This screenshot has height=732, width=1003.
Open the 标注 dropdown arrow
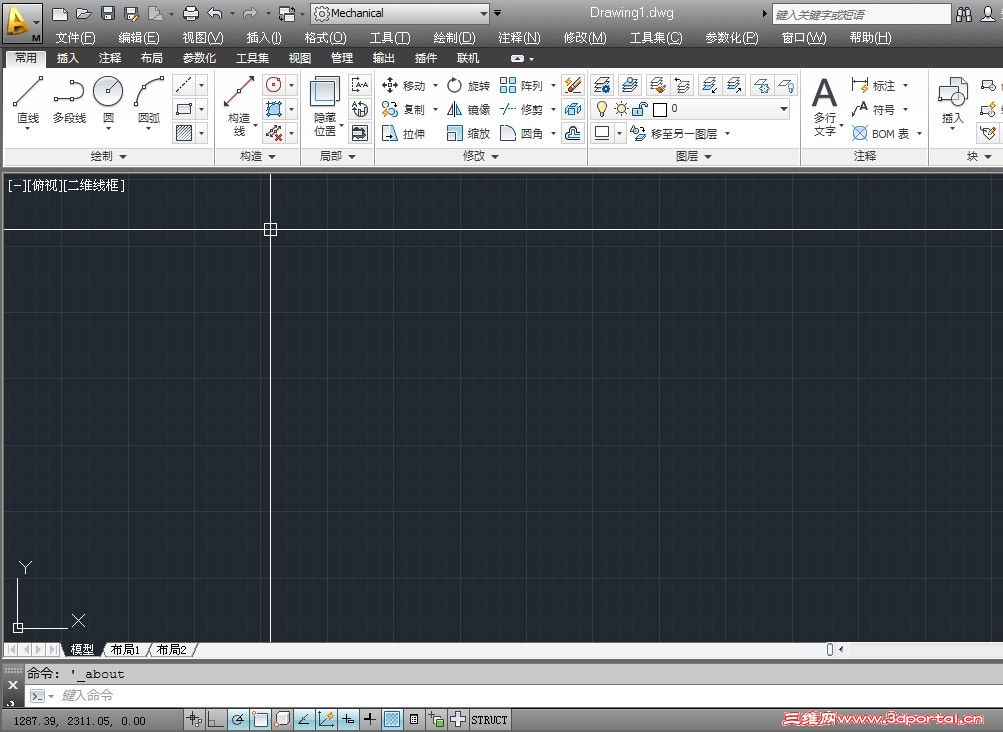905,85
